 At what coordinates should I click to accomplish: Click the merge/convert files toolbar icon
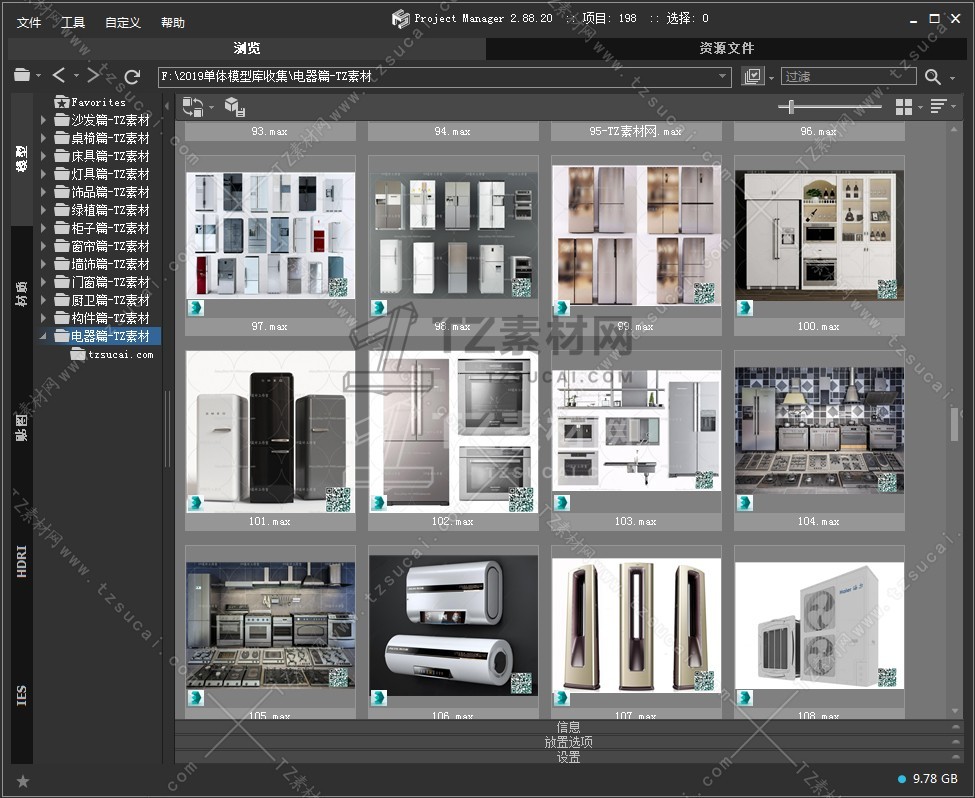click(193, 107)
